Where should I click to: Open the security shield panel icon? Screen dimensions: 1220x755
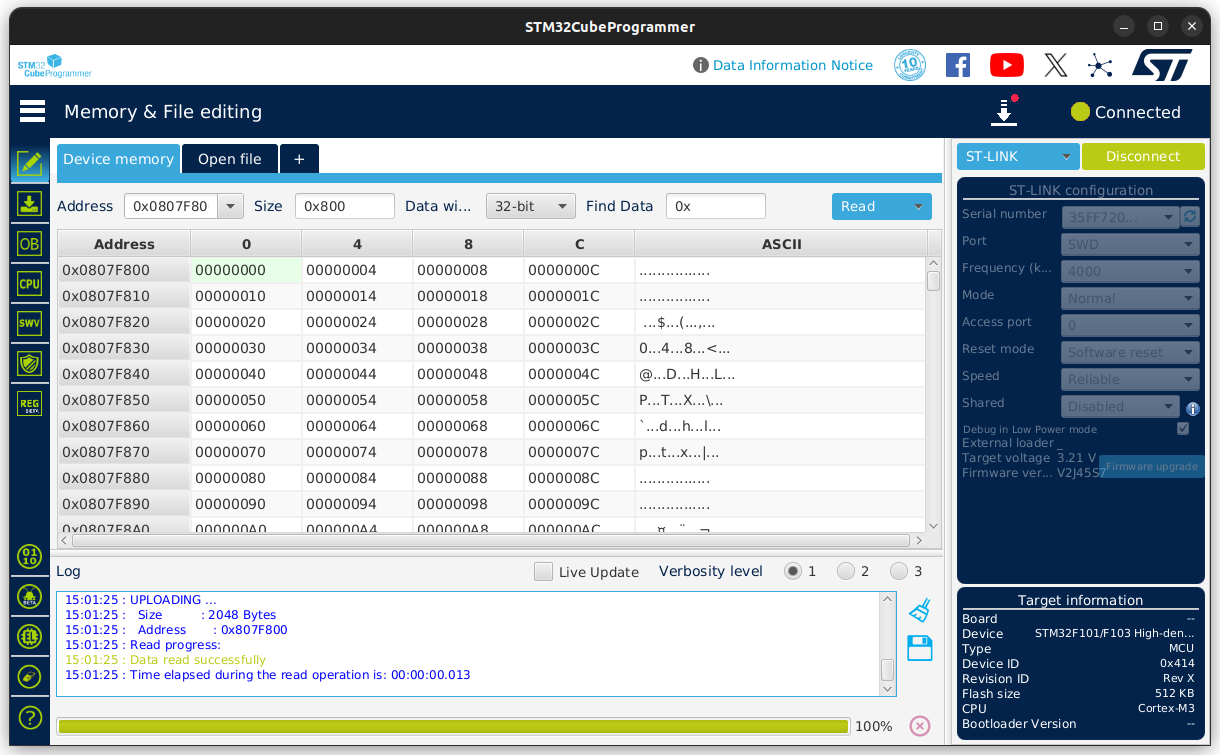coord(30,363)
